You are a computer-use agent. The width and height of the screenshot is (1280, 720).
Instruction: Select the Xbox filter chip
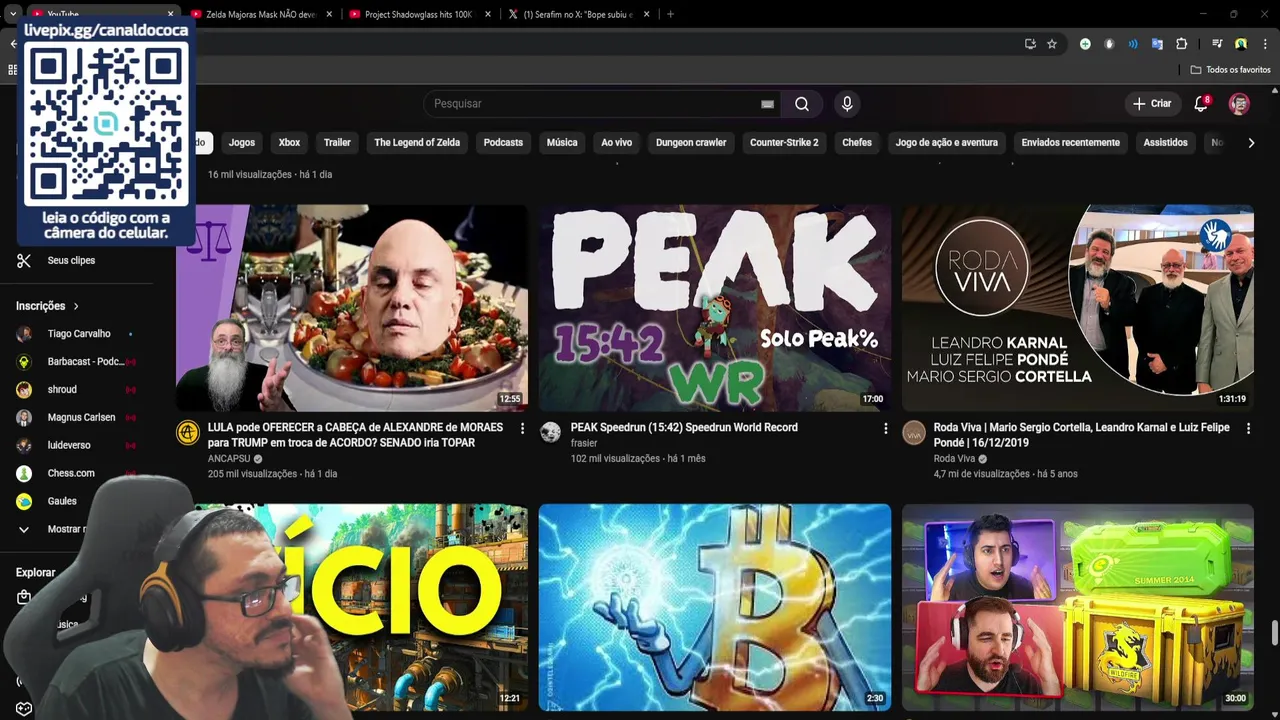click(289, 143)
